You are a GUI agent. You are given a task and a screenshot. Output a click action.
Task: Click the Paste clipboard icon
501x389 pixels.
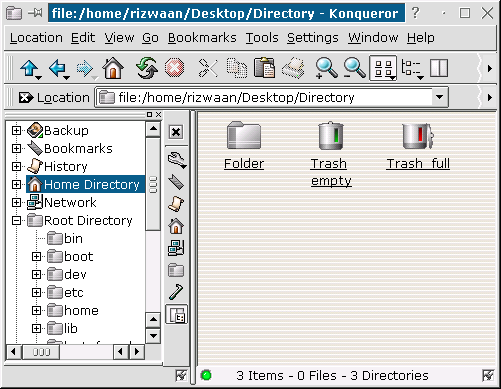pyautogui.click(x=264, y=68)
